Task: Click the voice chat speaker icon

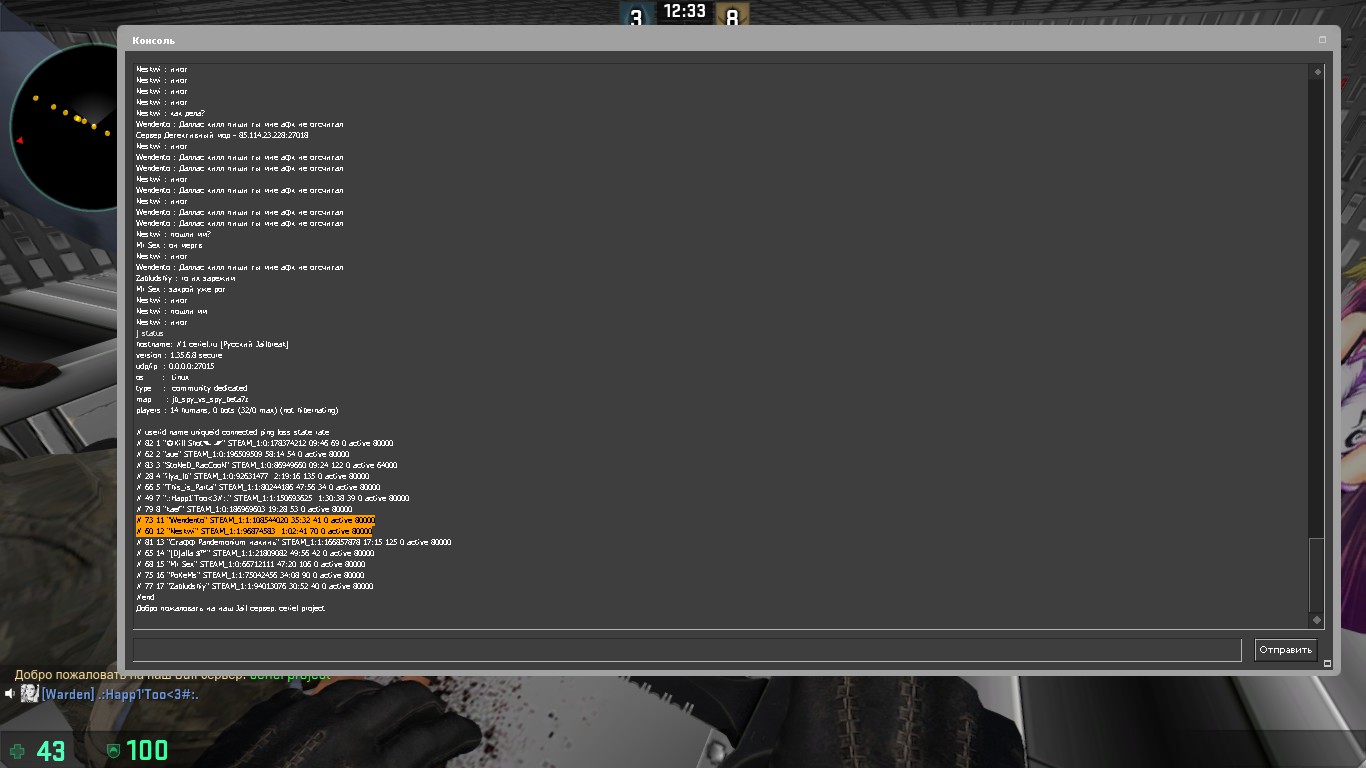Action: pyautogui.click(x=10, y=693)
